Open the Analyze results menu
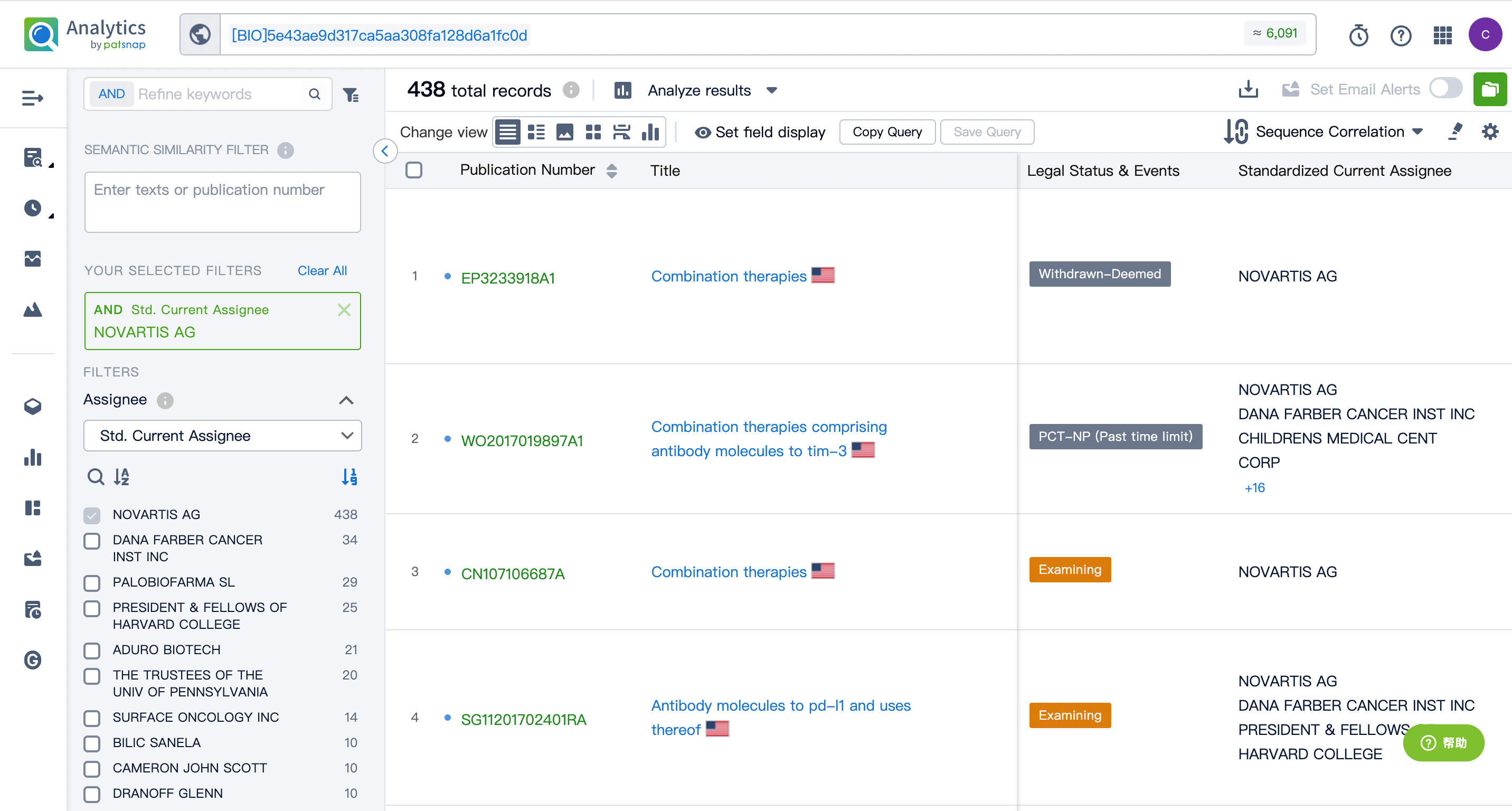 pyautogui.click(x=696, y=90)
